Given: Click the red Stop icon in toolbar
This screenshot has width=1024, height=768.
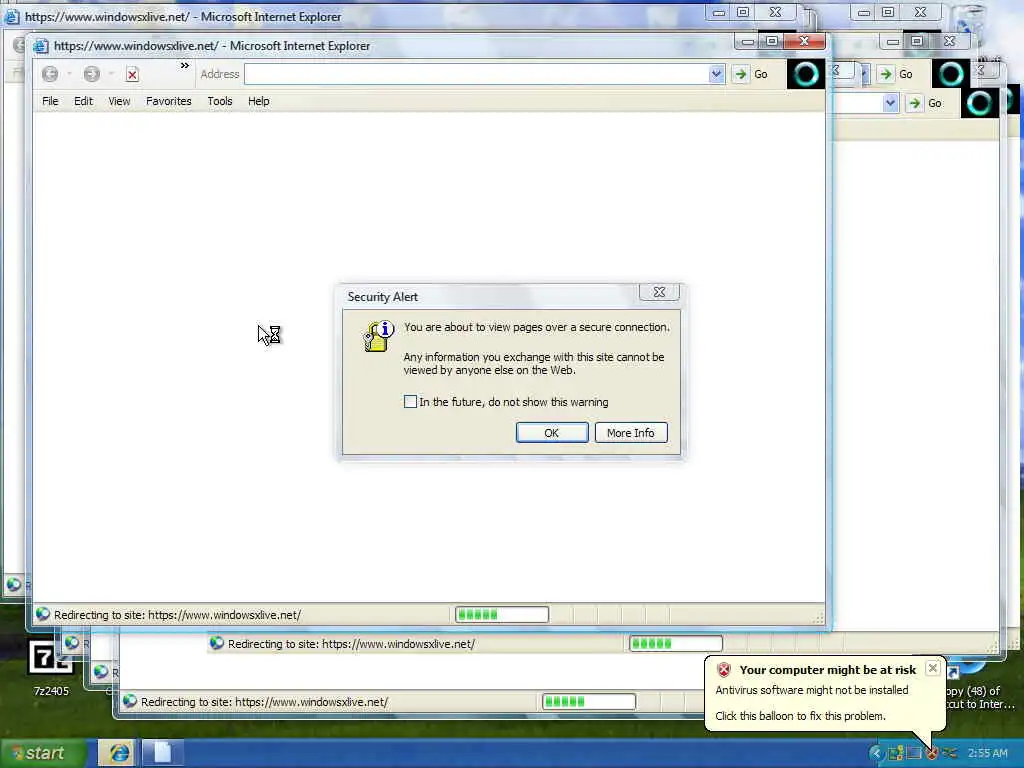Looking at the screenshot, I should point(133,74).
